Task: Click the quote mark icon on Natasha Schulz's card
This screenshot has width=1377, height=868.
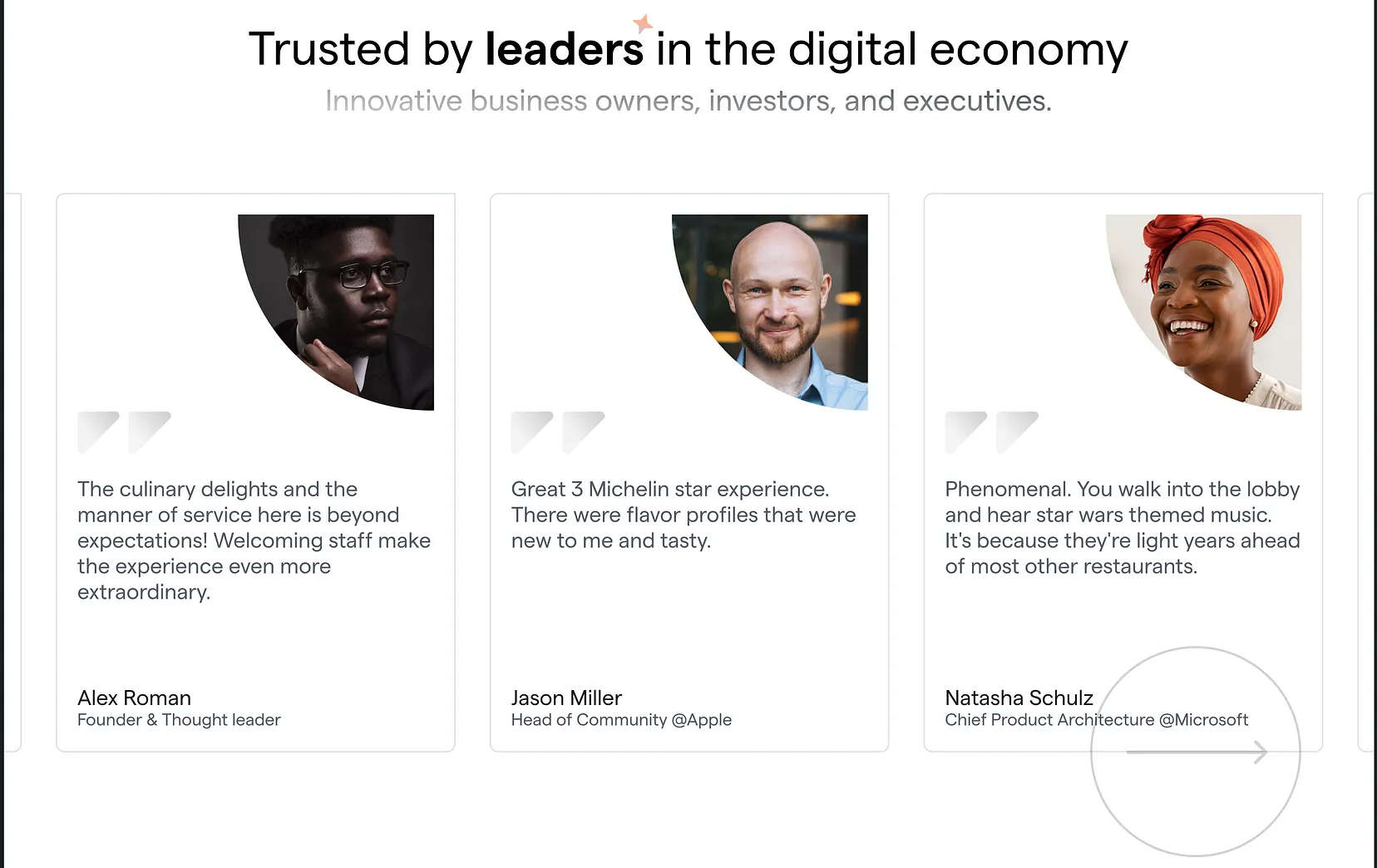Action: coord(992,432)
